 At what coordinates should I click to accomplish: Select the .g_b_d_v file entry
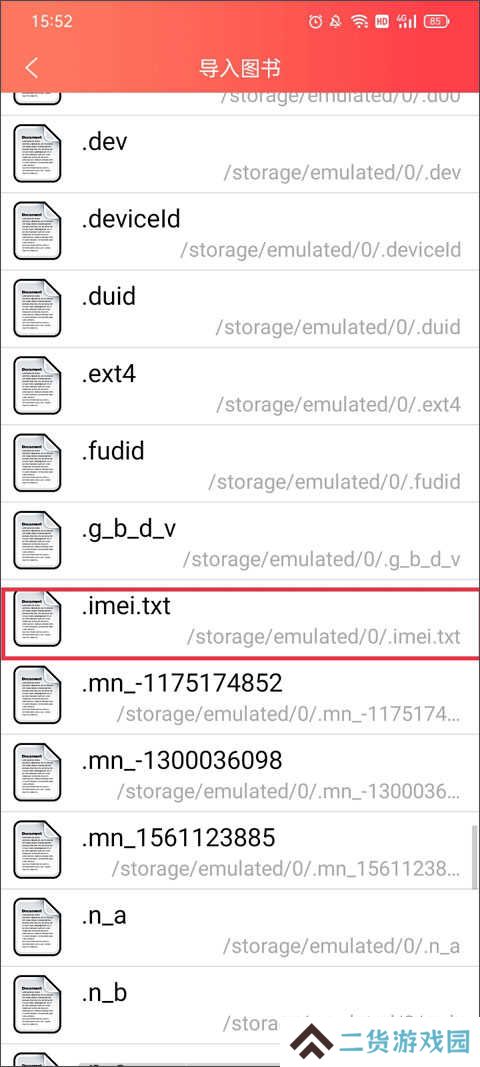(x=240, y=541)
